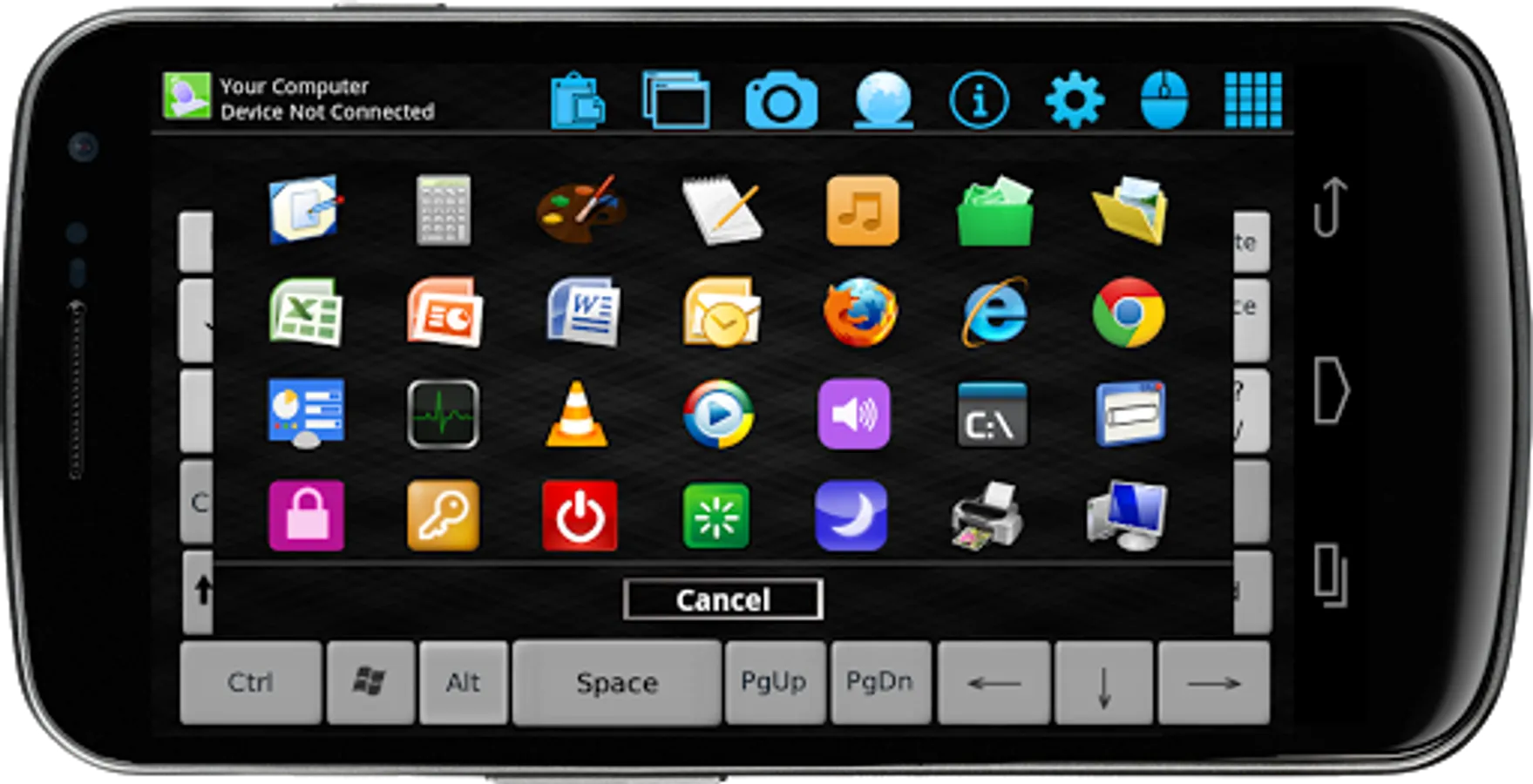The width and height of the screenshot is (1533, 784).
Task: Tap the orange key icon
Action: (x=443, y=516)
